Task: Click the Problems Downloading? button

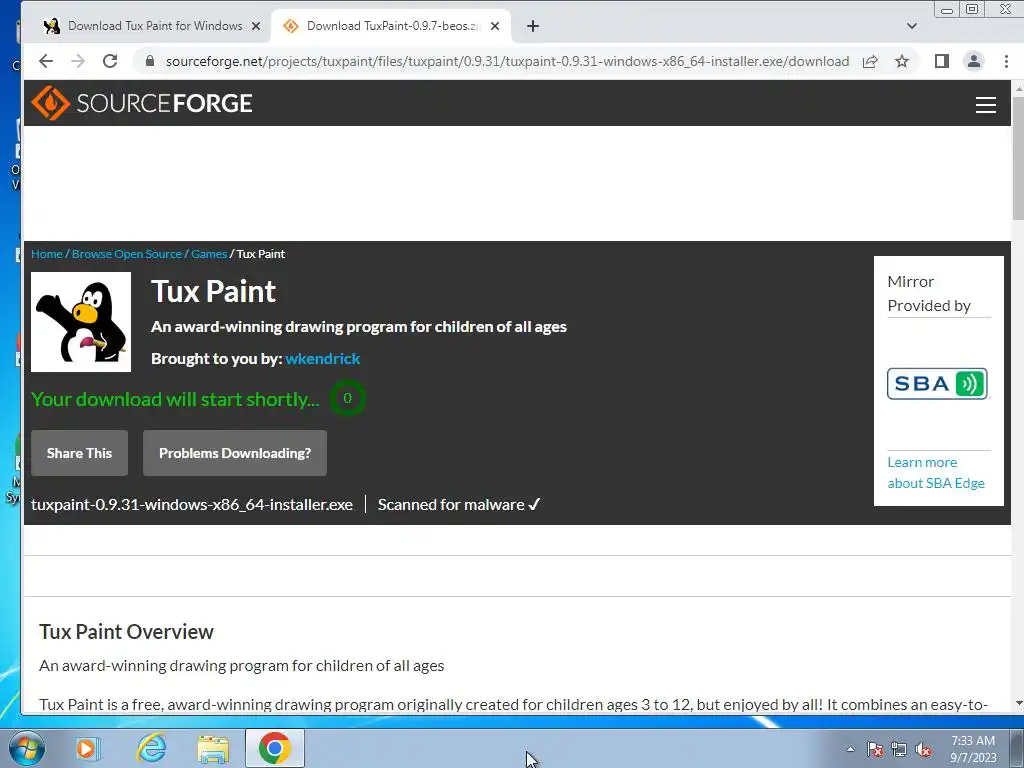Action: point(235,453)
